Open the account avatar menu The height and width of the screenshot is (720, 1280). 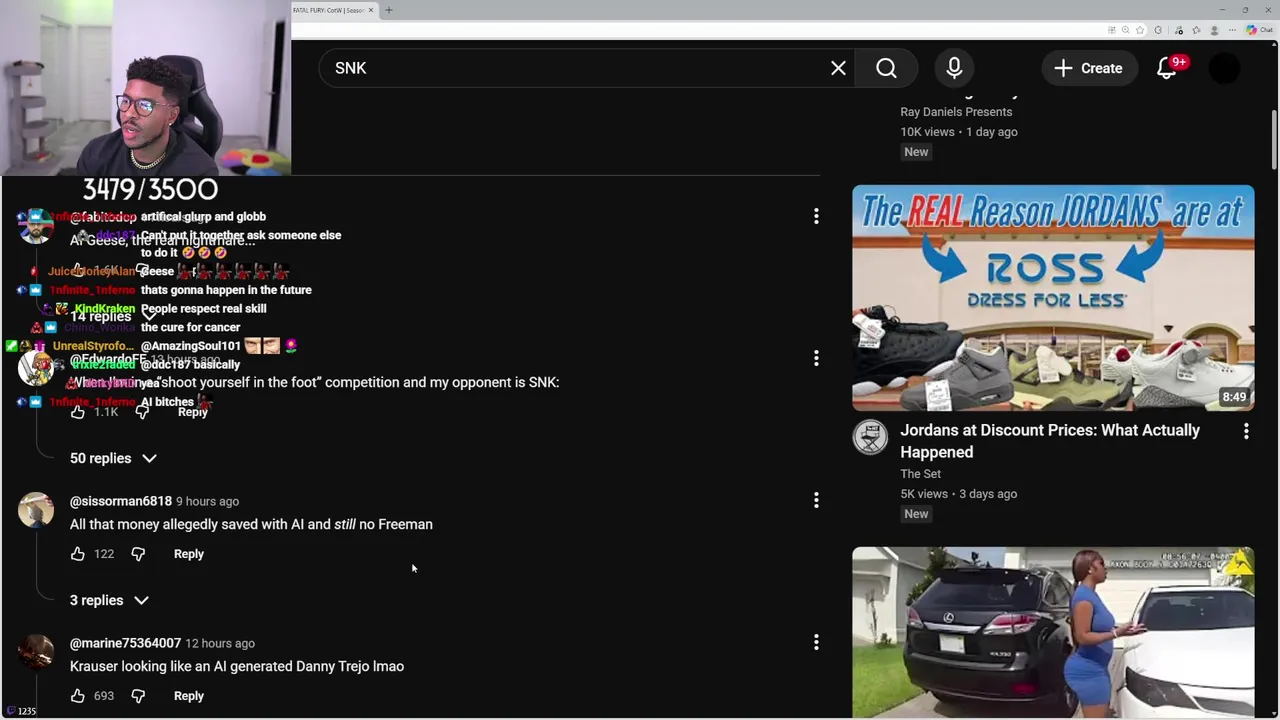[1224, 68]
